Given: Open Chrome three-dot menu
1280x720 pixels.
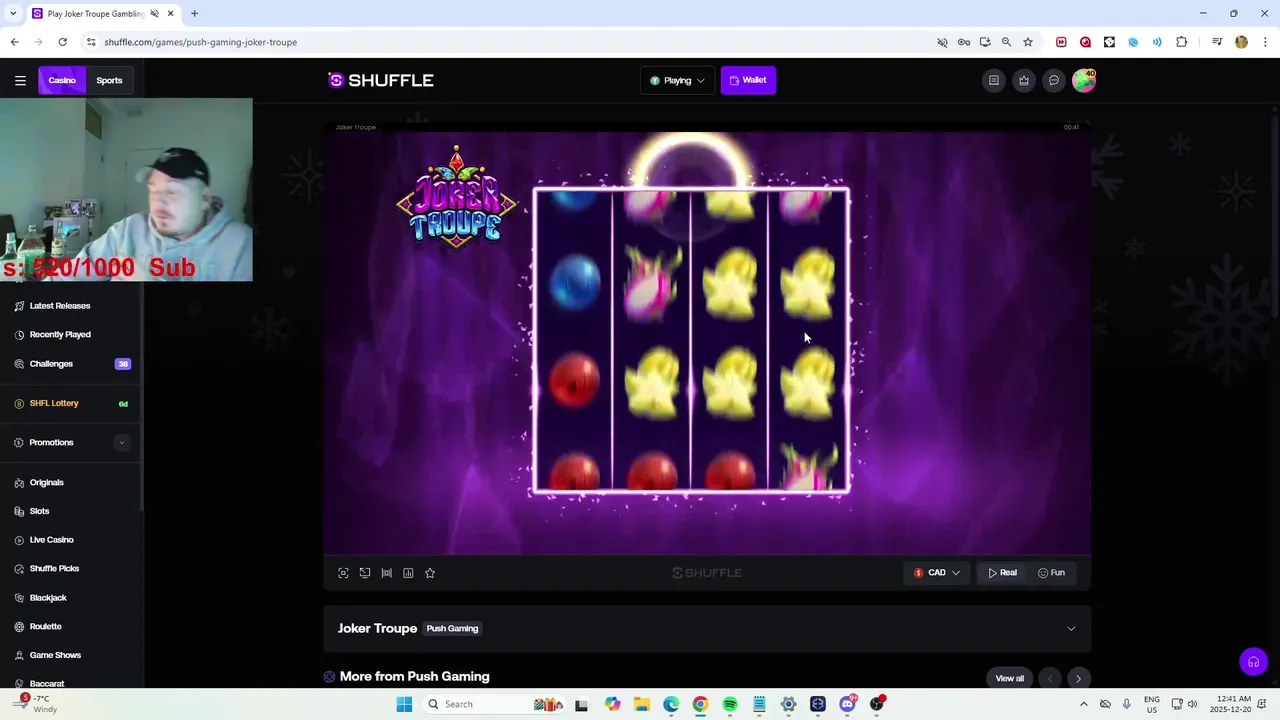Looking at the screenshot, I should [1265, 42].
